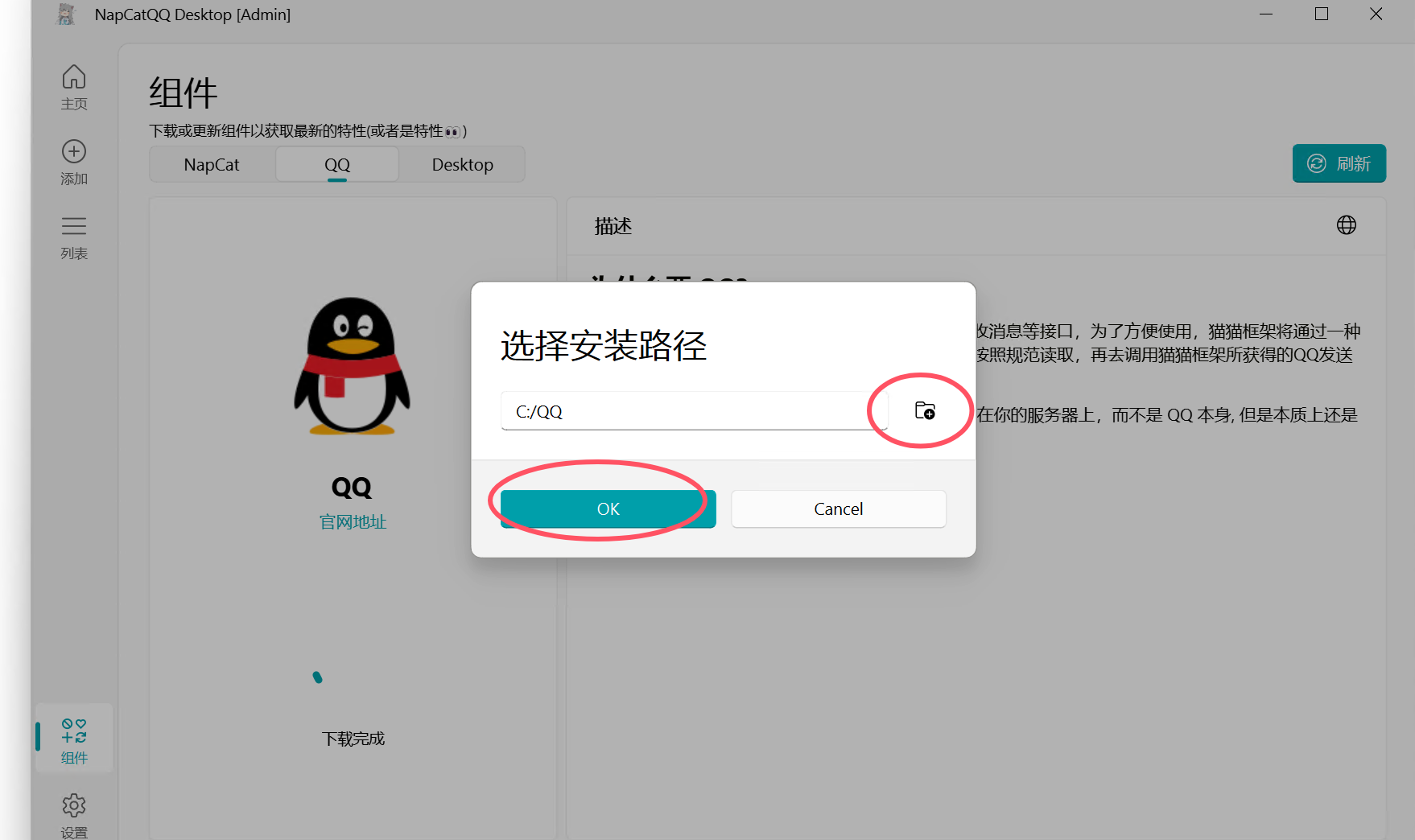Viewport: 1415px width, 840px height.
Task: Cancel the install path dialog
Action: click(x=839, y=509)
